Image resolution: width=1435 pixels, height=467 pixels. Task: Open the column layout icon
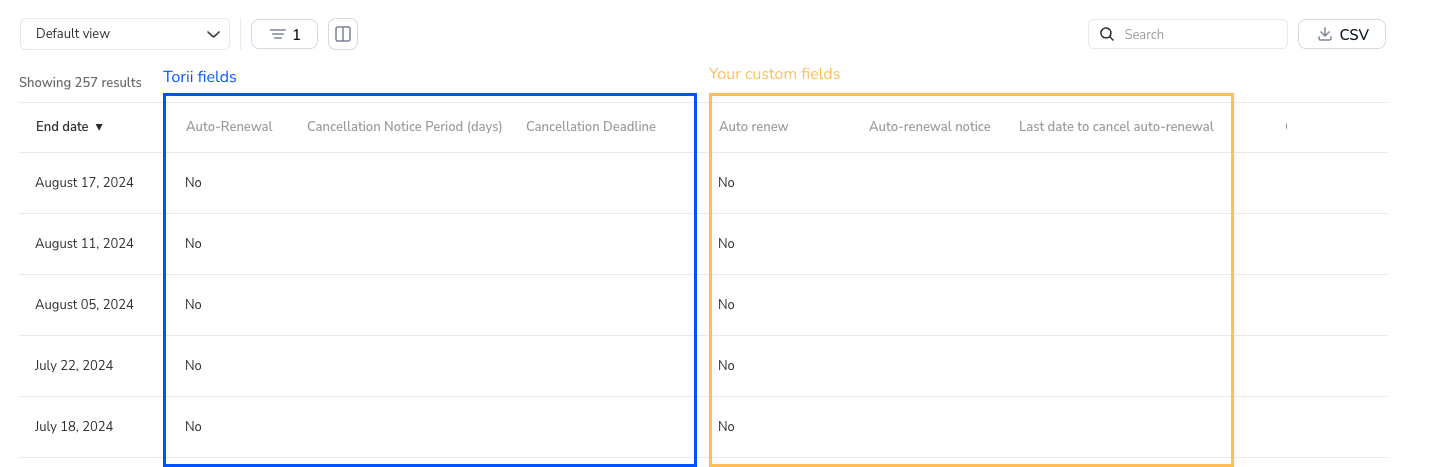[x=343, y=34]
